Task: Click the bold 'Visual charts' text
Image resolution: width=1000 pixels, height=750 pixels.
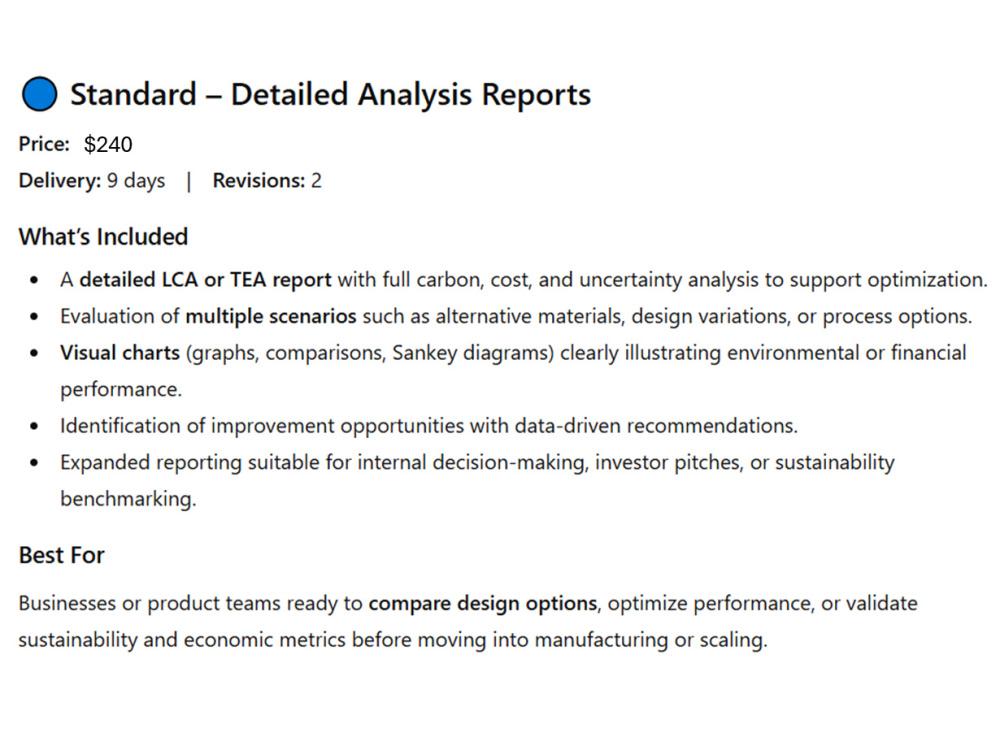Action: tap(120, 353)
